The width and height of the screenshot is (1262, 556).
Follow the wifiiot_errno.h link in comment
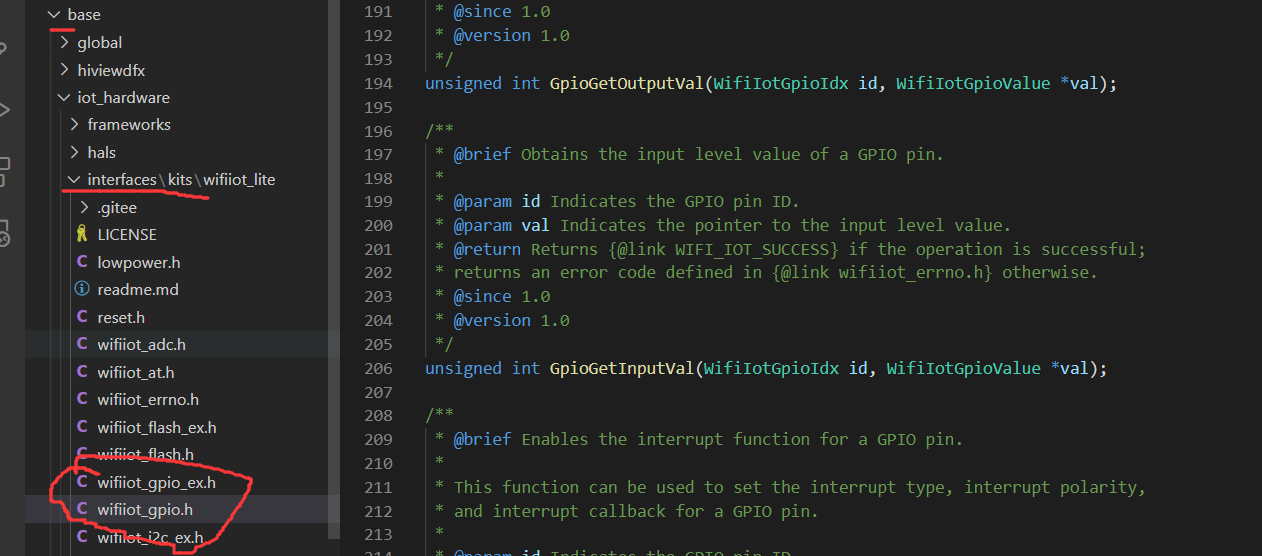click(x=915, y=273)
